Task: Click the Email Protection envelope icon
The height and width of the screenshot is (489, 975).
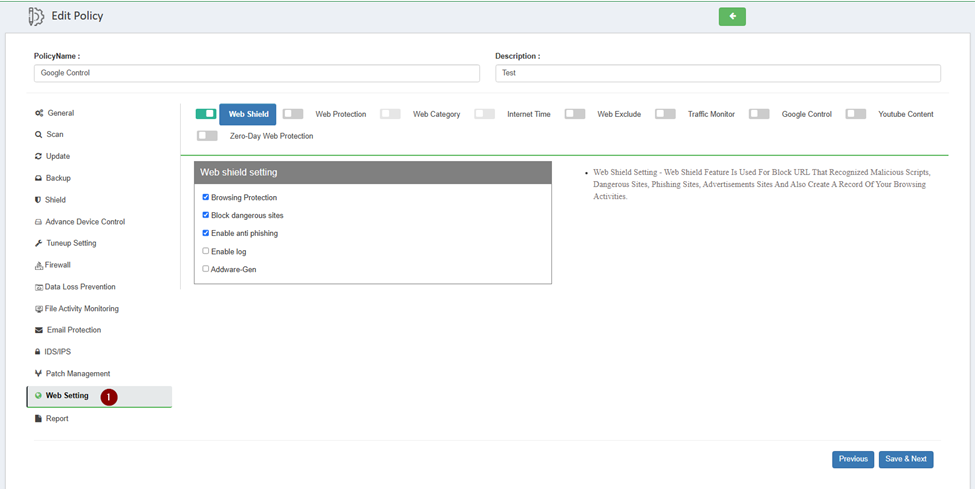Action: pyautogui.click(x=39, y=330)
